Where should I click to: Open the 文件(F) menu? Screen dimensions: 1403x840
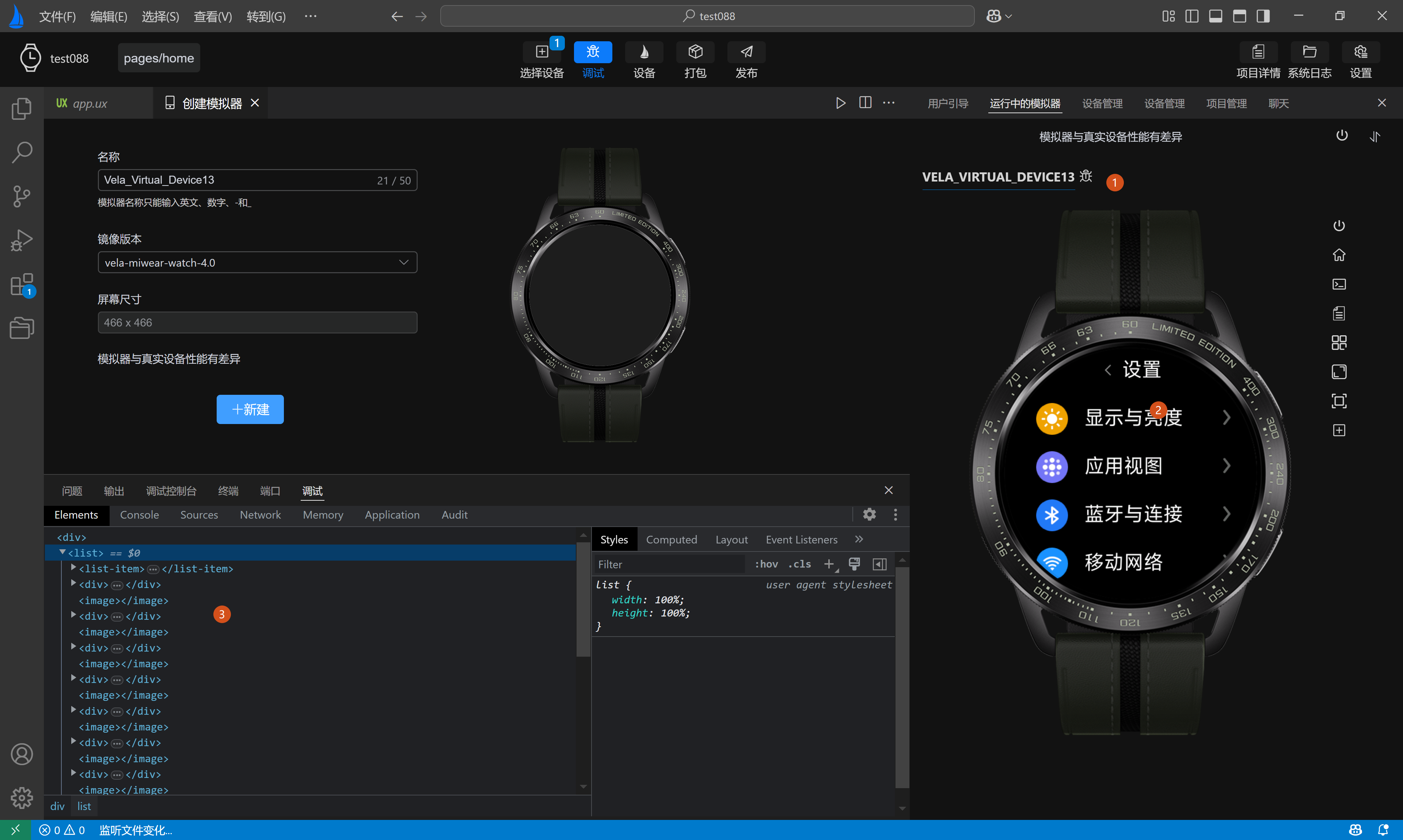point(57,16)
